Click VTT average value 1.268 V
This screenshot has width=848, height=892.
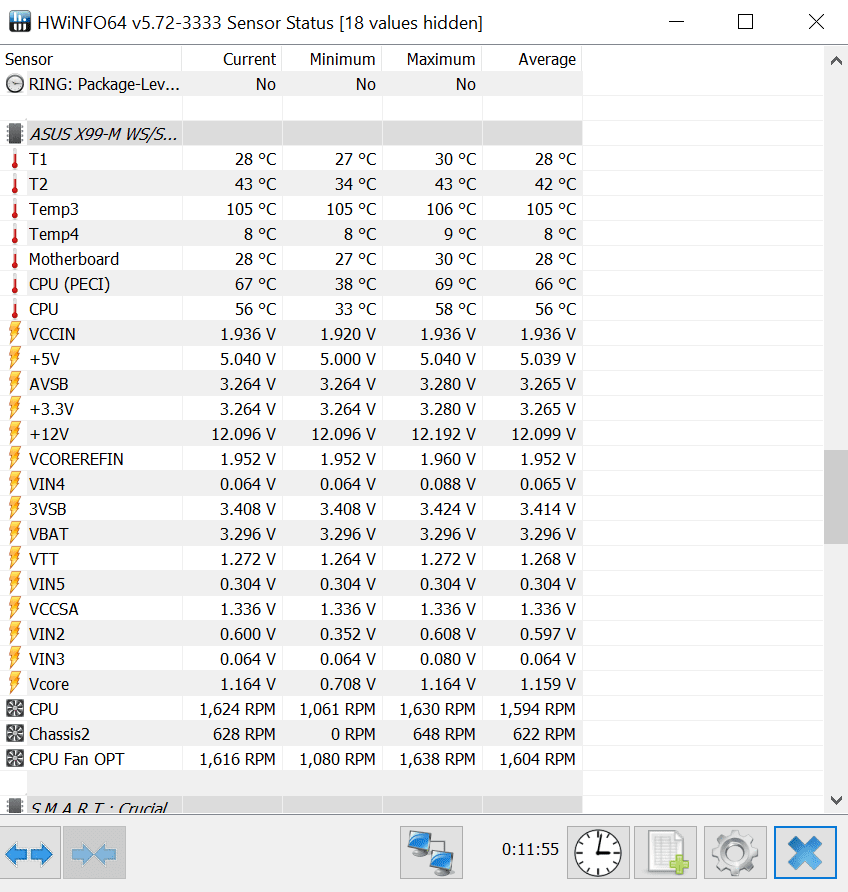pyautogui.click(x=548, y=559)
